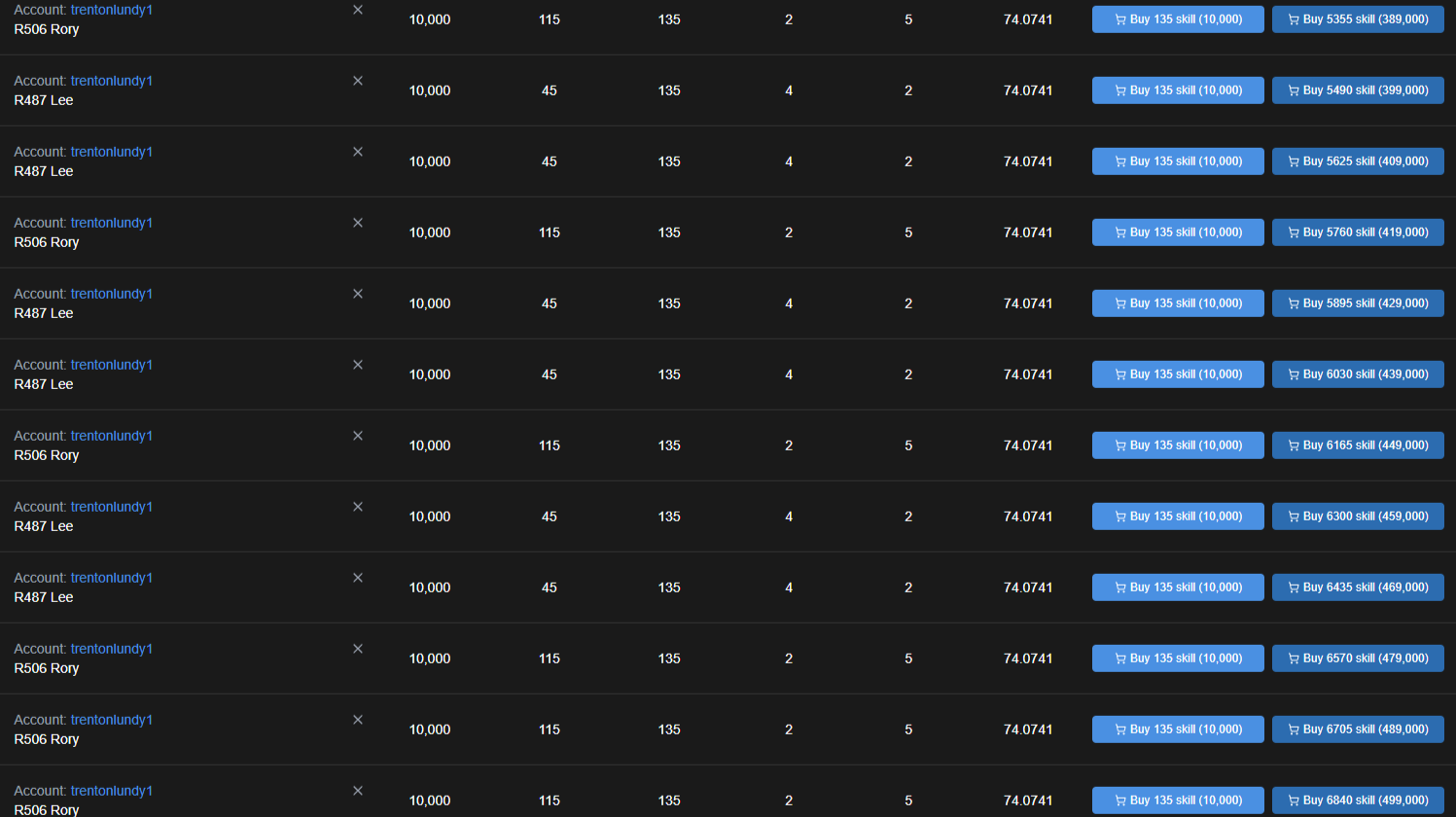Remove the row with Buy 6030 skill
The image size is (1456, 817).
358,365
